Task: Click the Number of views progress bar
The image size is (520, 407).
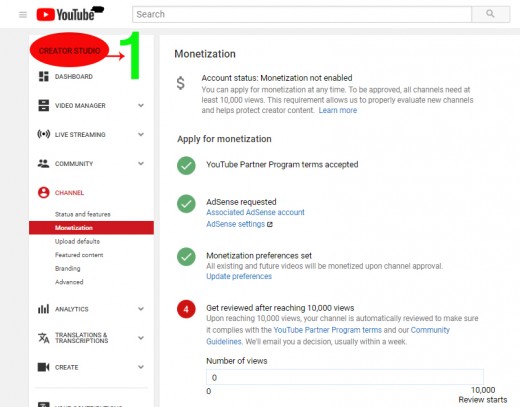Action: [345, 377]
